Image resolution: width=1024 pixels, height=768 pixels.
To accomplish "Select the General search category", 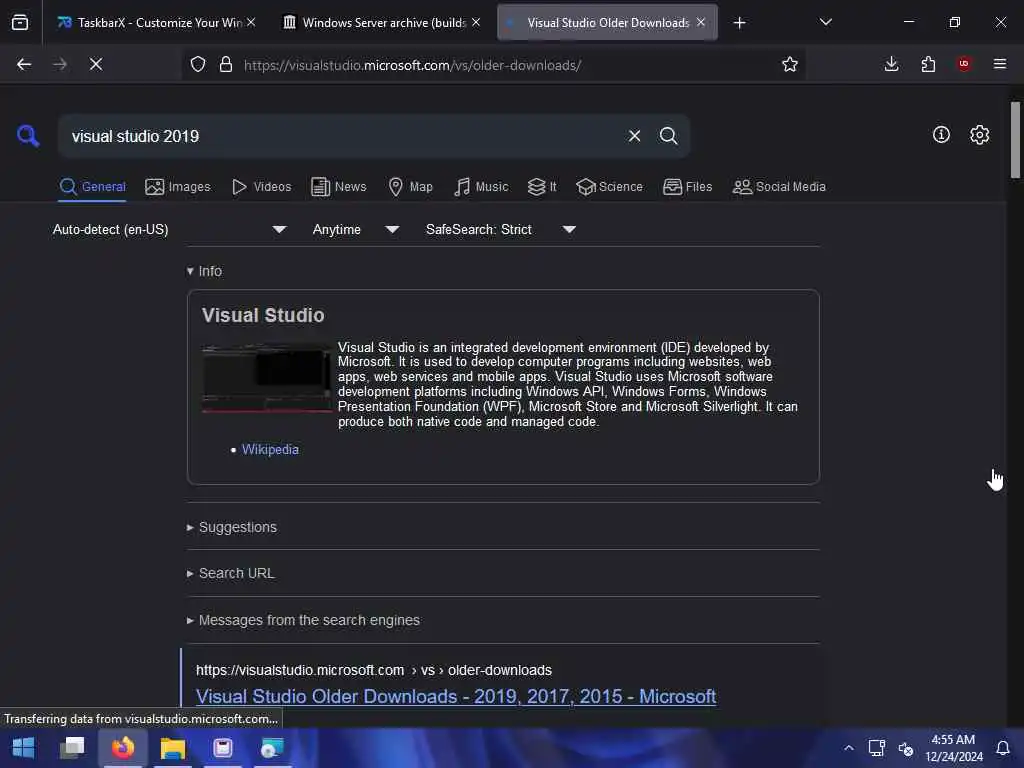I will [x=92, y=187].
